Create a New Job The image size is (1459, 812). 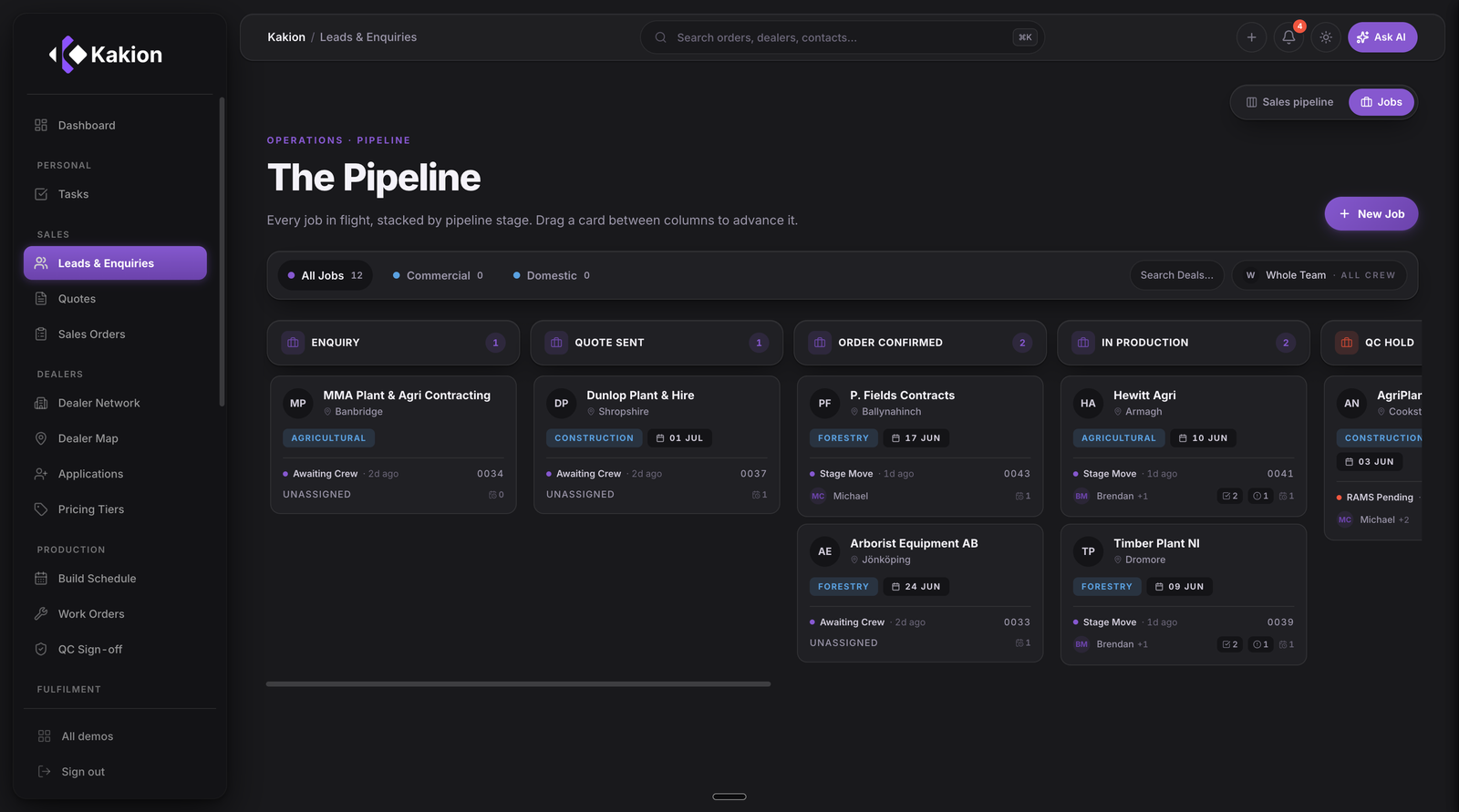(x=1371, y=214)
